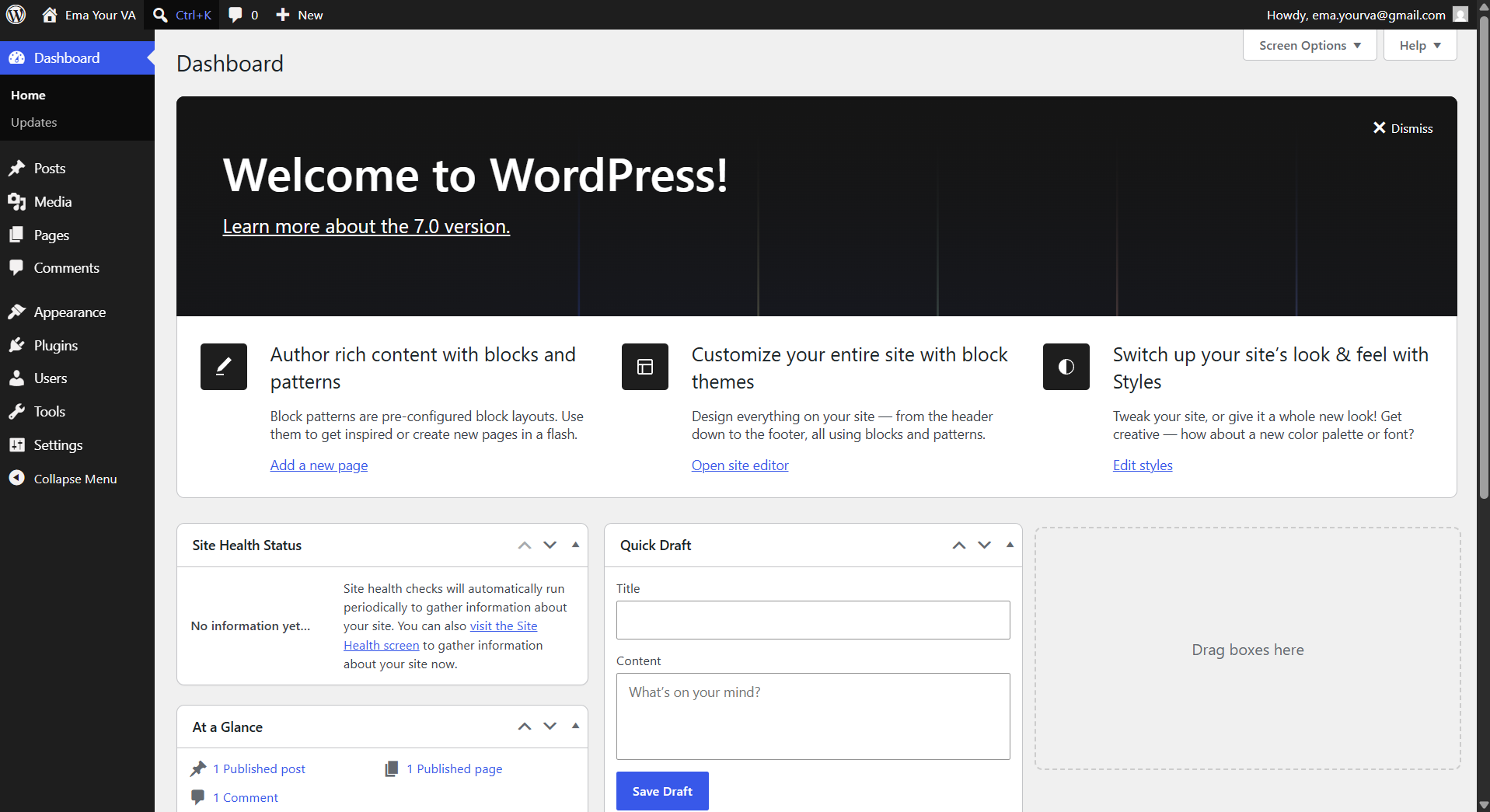Image resolution: width=1490 pixels, height=812 pixels.
Task: Click the half-circle Styles icon
Action: (1066, 367)
